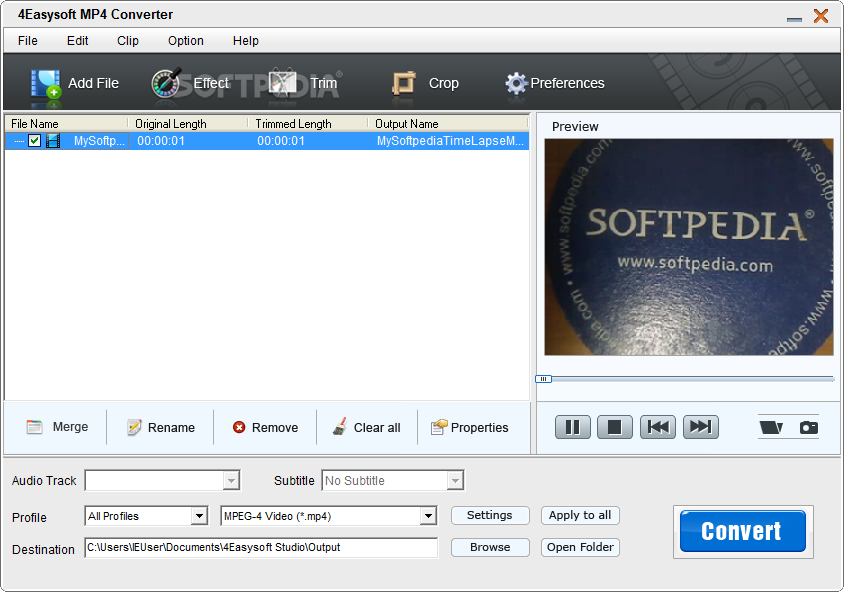Click the film strip icon of MySoftp file
The height and width of the screenshot is (592, 844).
click(x=53, y=141)
